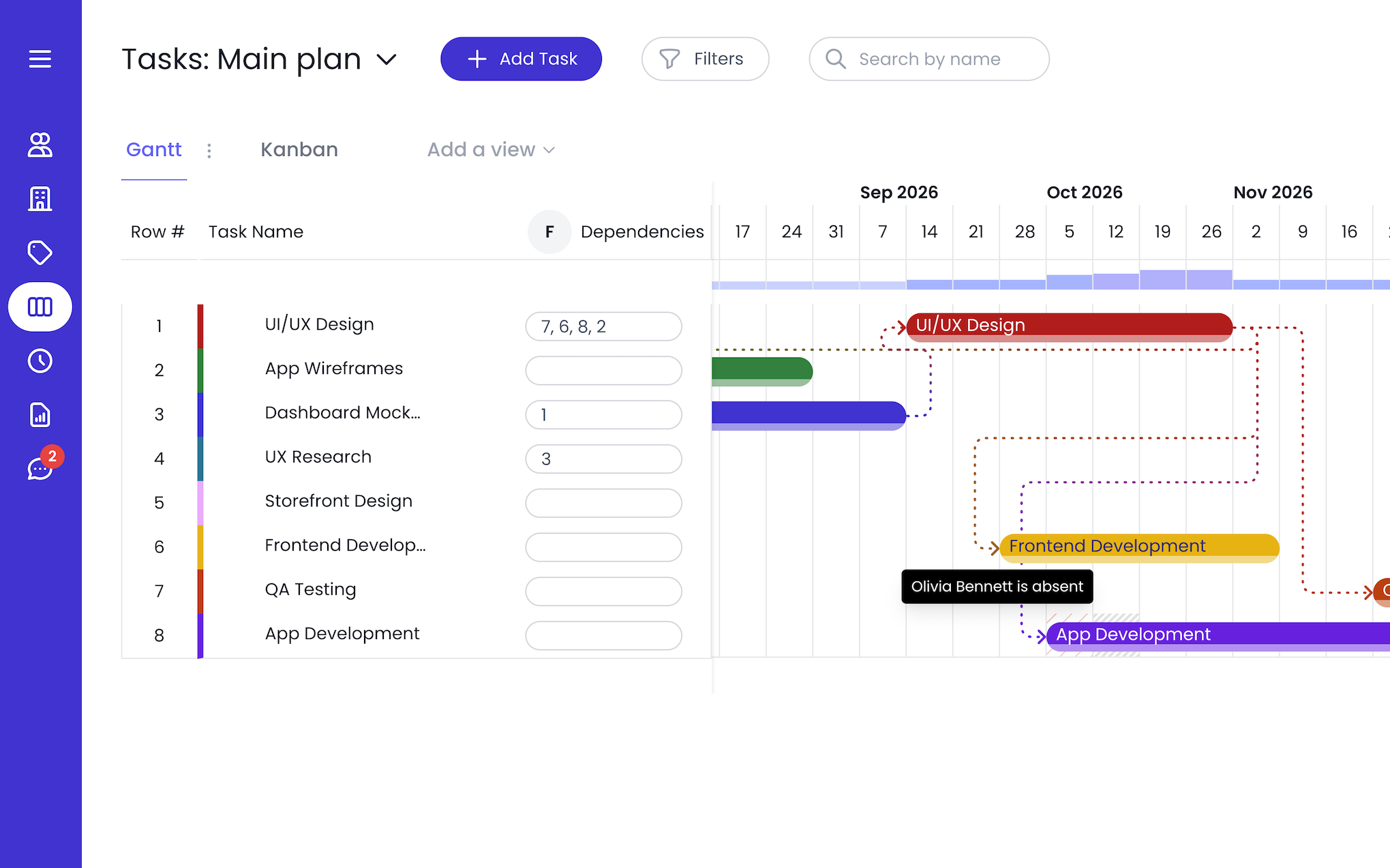Open chat messages with 2 notifications

45,463
